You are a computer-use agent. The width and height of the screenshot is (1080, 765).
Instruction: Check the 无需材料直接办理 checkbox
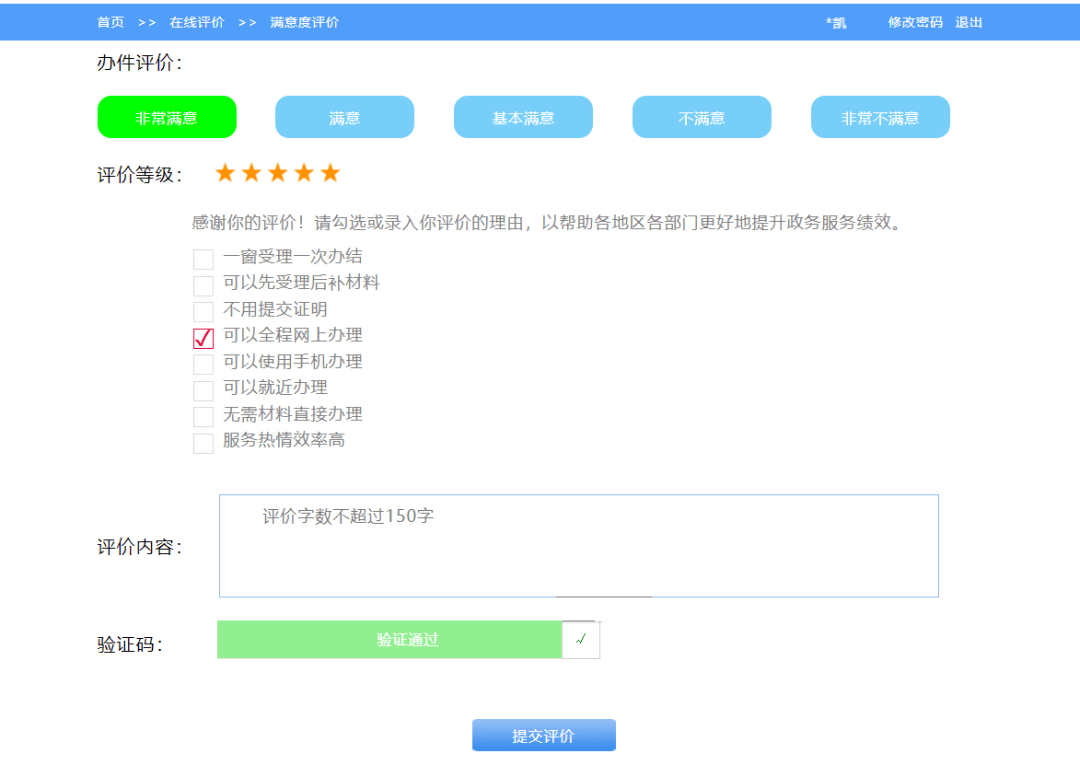click(x=203, y=415)
